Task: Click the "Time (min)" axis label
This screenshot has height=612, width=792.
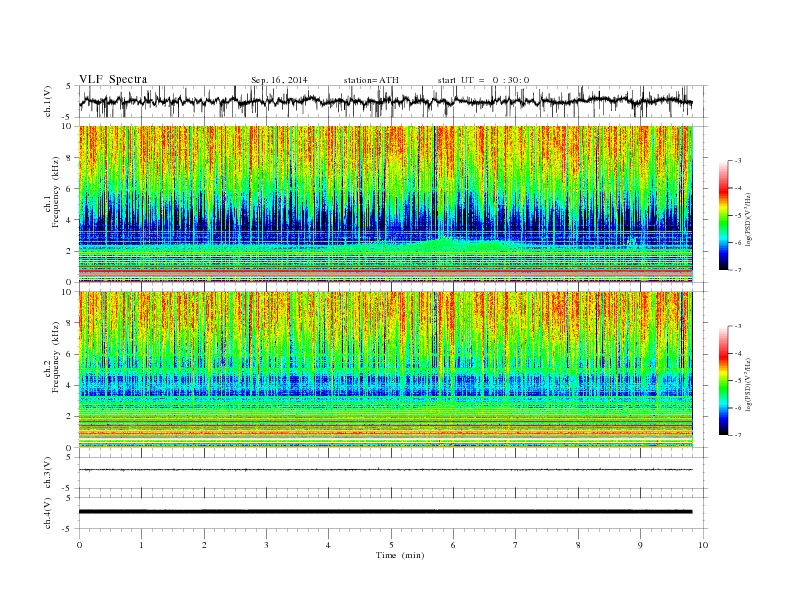Action: point(400,555)
